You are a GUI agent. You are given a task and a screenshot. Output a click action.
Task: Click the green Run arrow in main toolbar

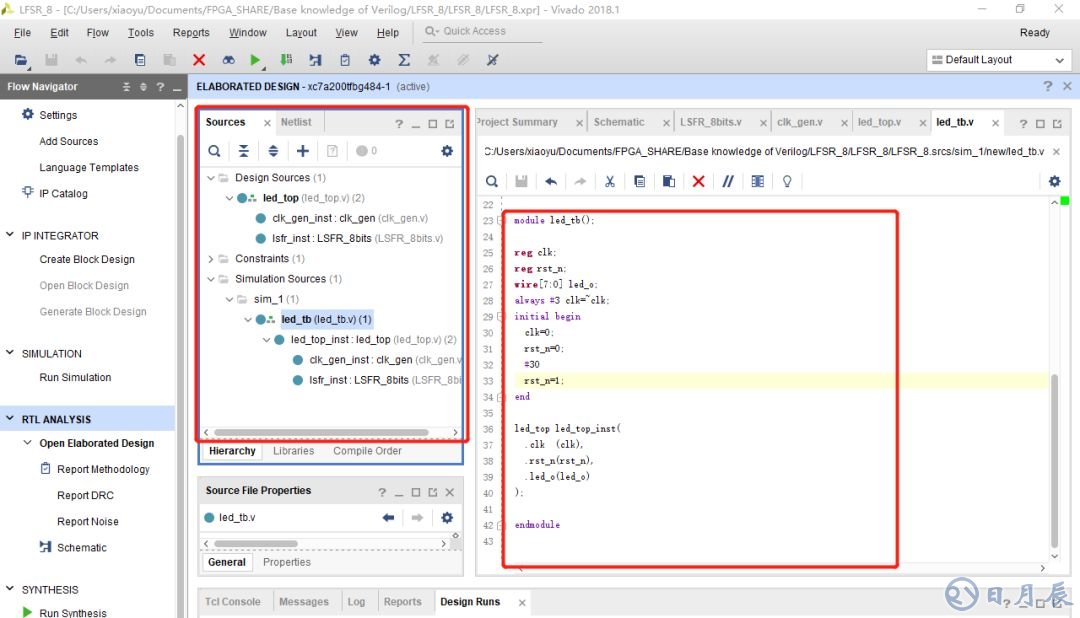[x=256, y=60]
